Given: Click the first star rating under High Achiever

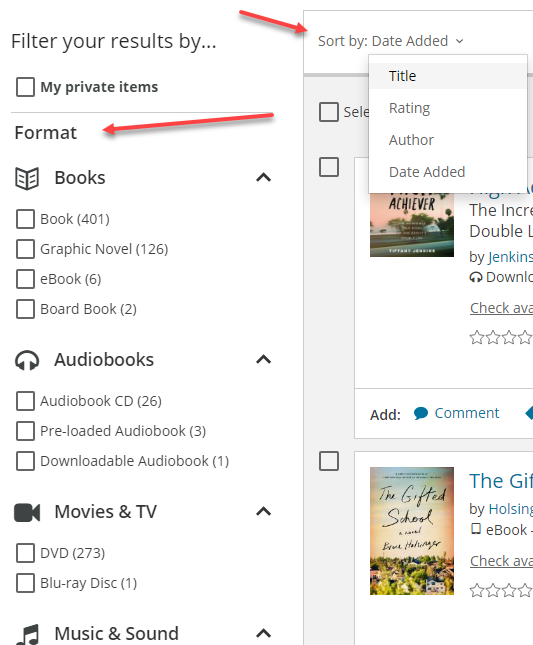Looking at the screenshot, I should pos(477,337).
